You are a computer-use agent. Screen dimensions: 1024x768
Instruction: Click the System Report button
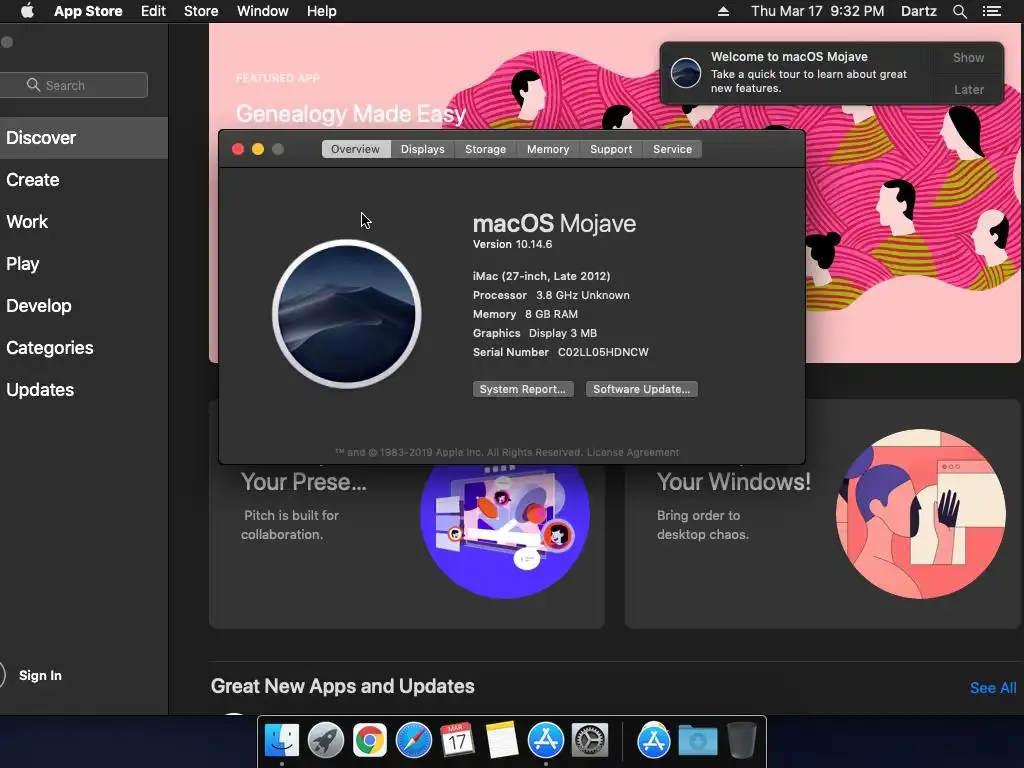[x=523, y=389]
